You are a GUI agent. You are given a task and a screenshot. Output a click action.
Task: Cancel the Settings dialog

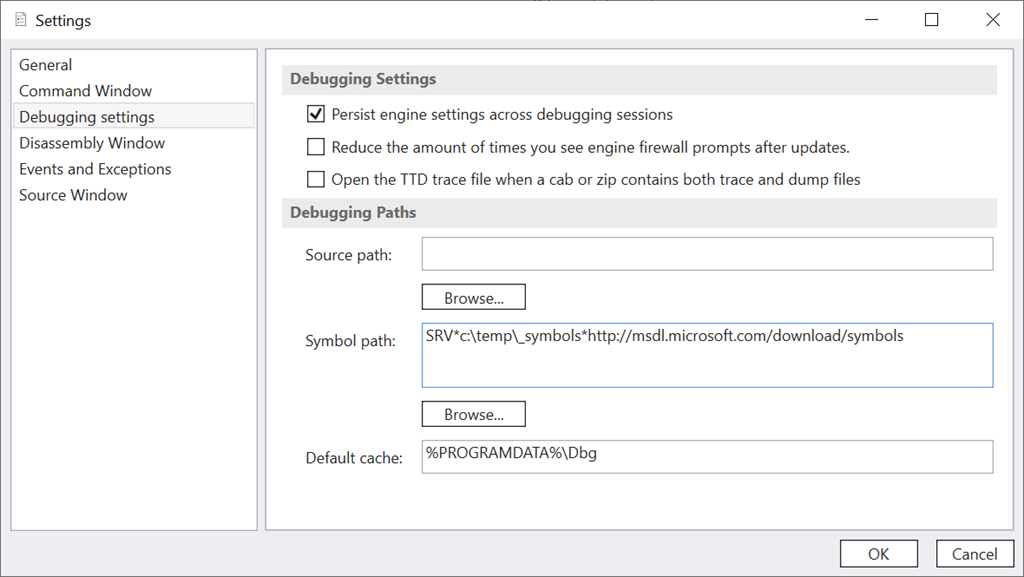pyautogui.click(x=973, y=554)
